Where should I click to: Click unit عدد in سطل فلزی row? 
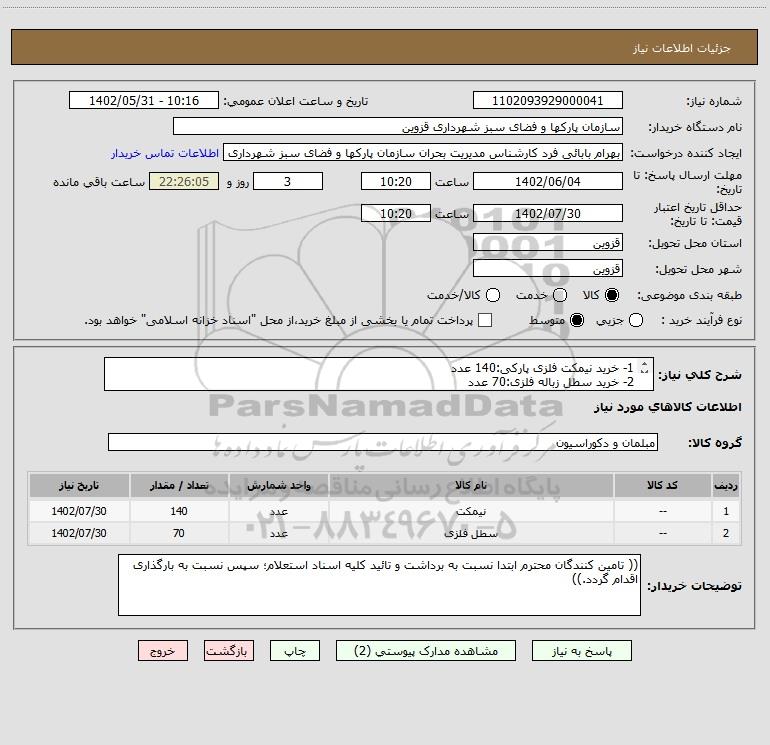point(278,533)
